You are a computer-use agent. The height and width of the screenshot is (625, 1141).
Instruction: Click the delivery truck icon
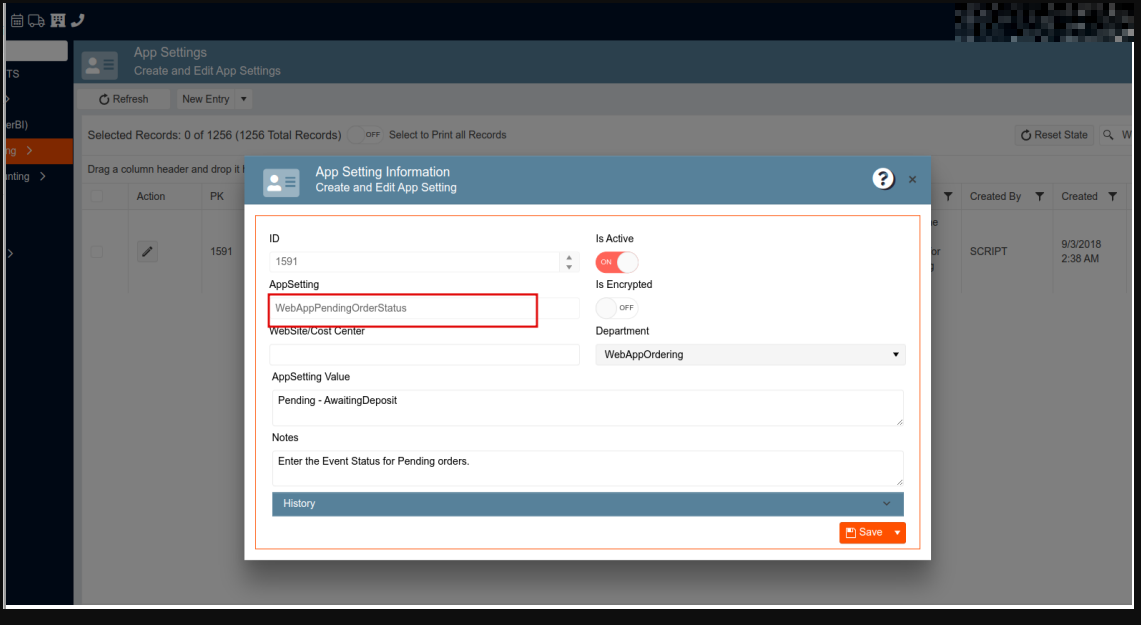tap(36, 20)
